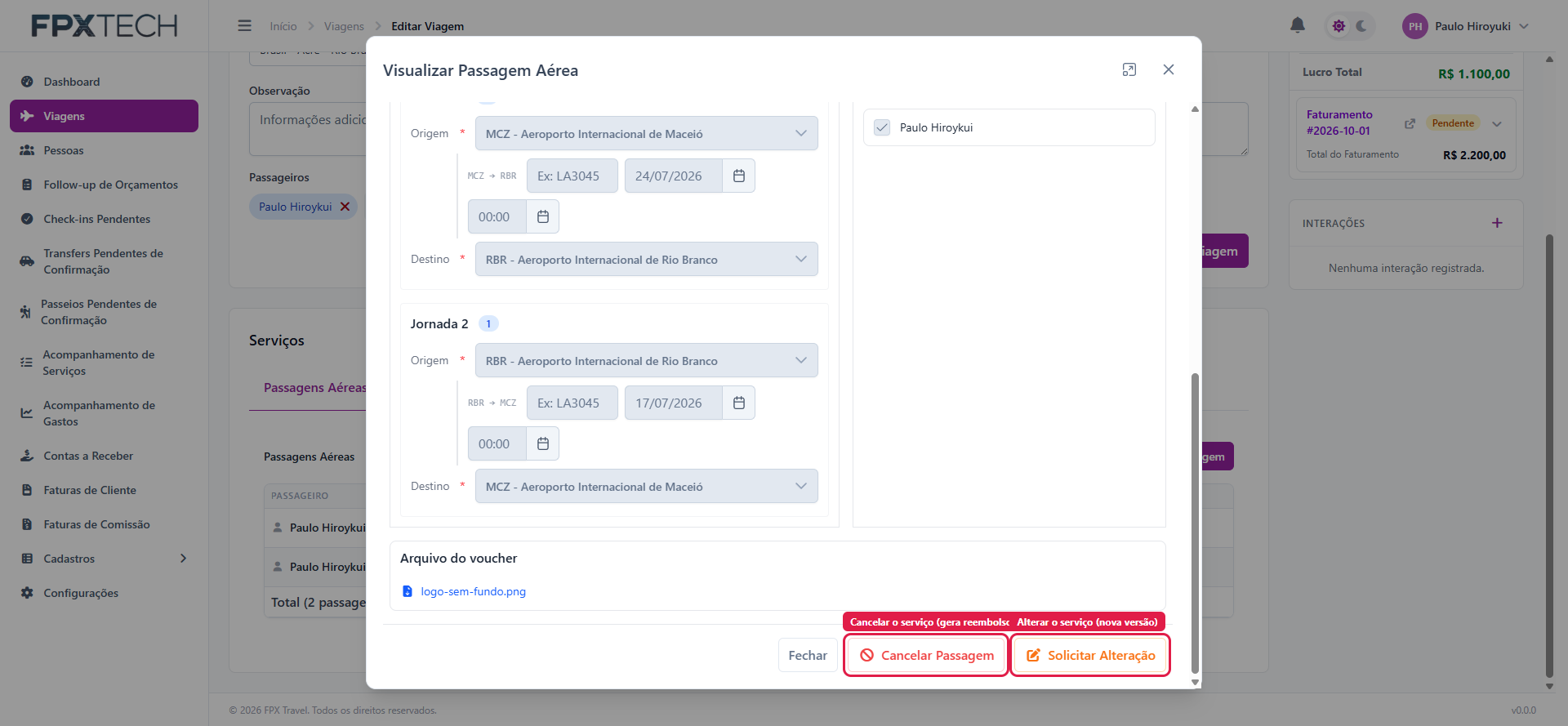Go to Viagens breadcrumb

click(x=344, y=26)
